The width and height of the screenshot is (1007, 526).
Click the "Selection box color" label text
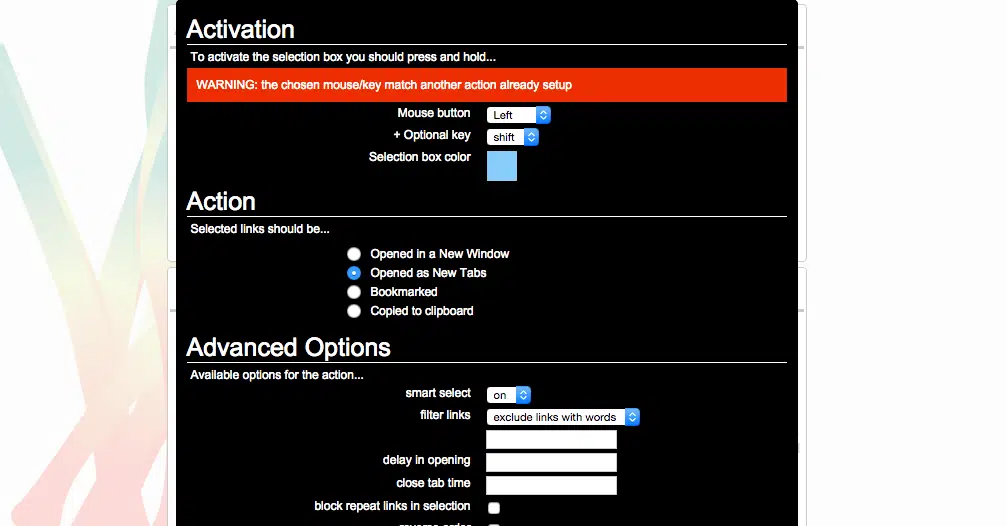(419, 157)
